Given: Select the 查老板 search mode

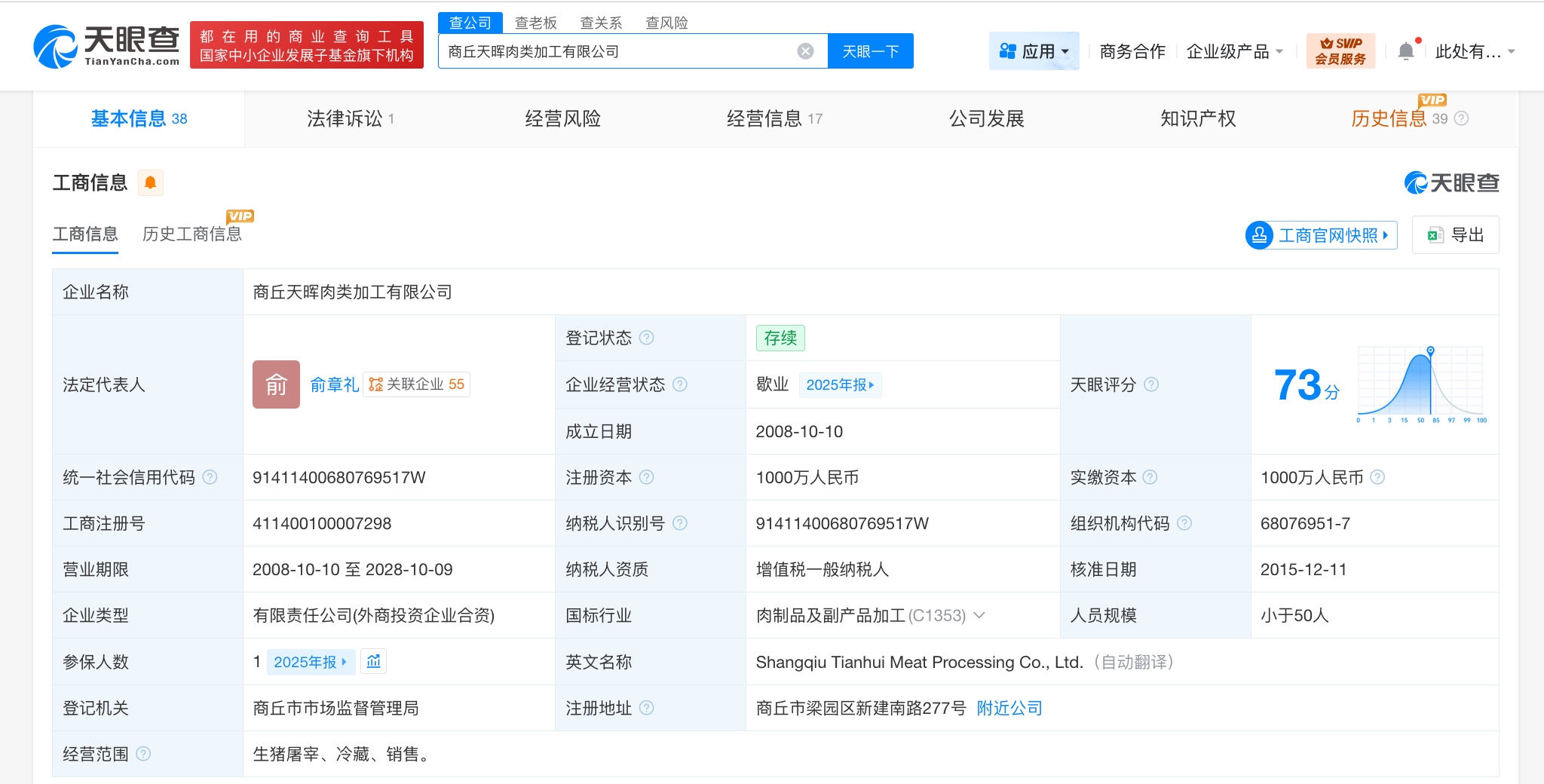Looking at the screenshot, I should [x=535, y=23].
